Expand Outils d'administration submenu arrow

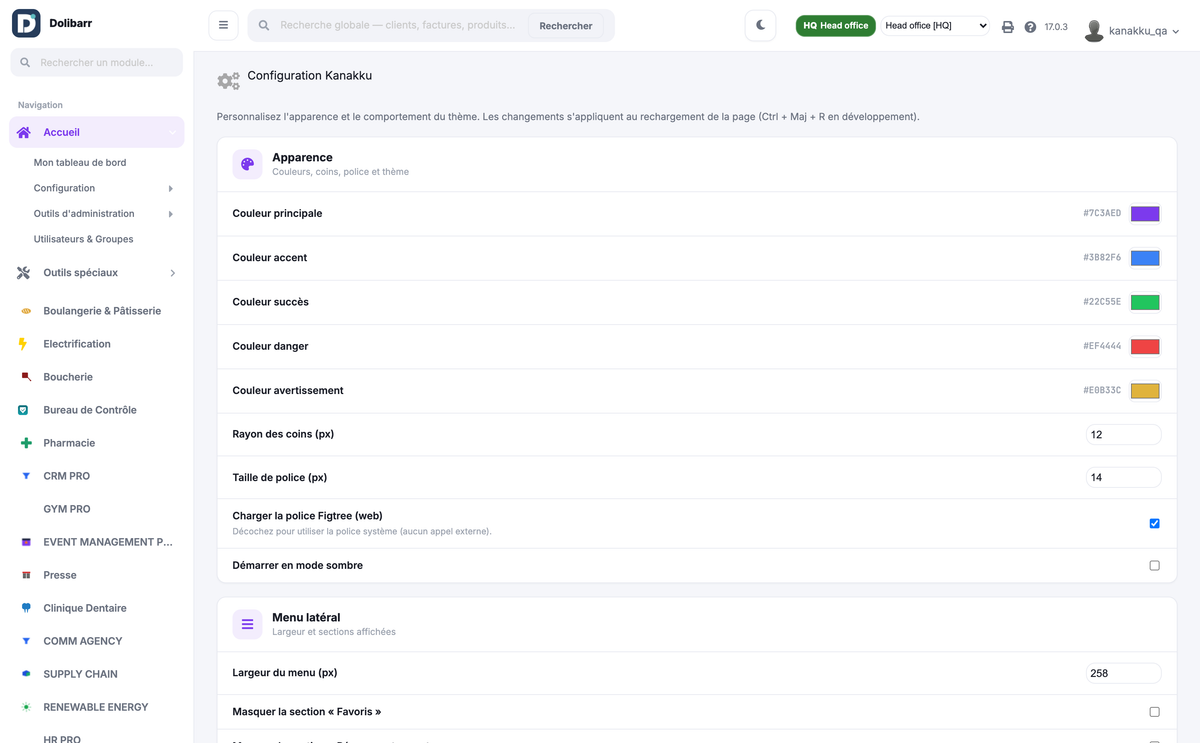(171, 214)
